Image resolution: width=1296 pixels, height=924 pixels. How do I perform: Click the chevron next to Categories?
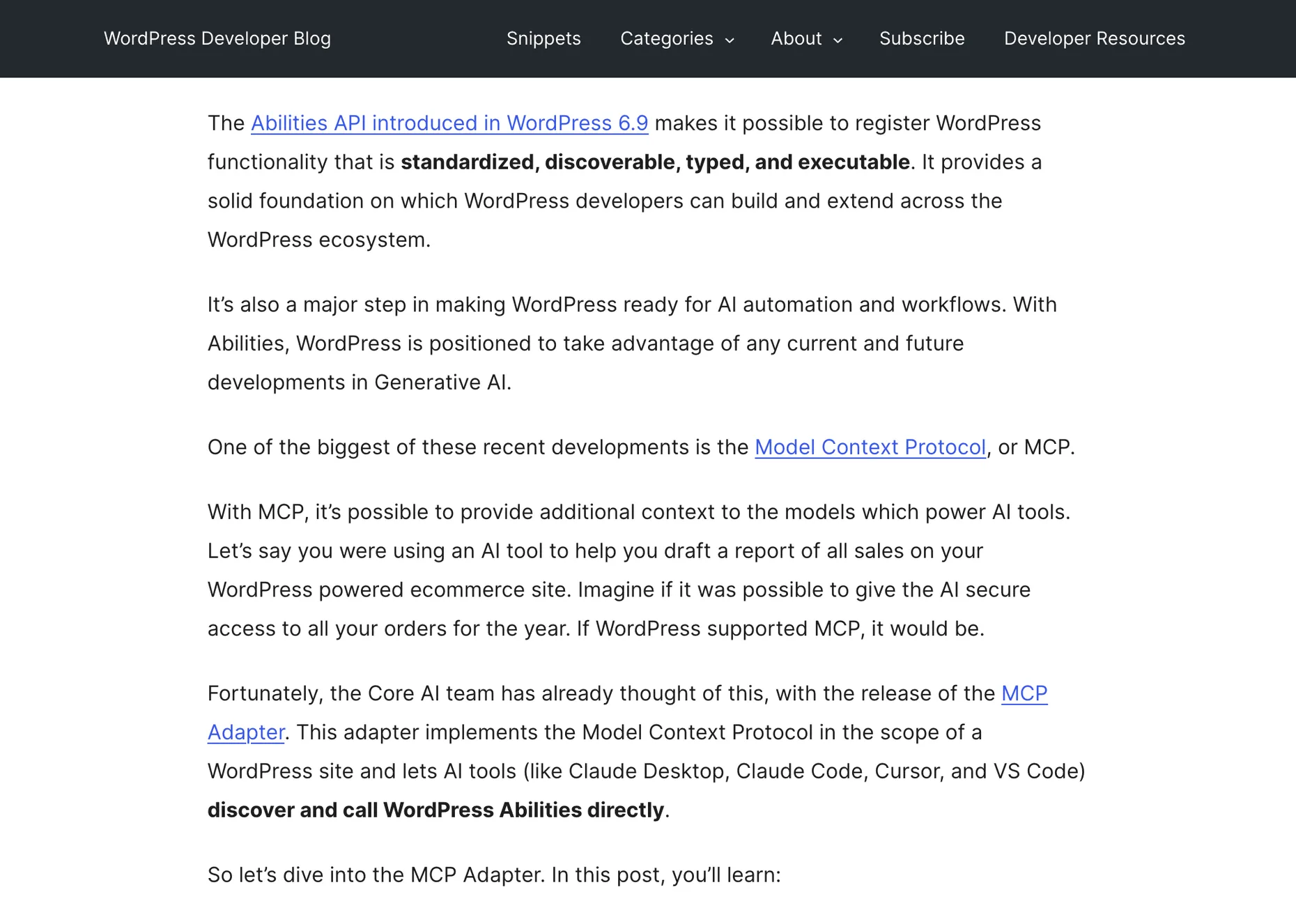[x=730, y=40]
